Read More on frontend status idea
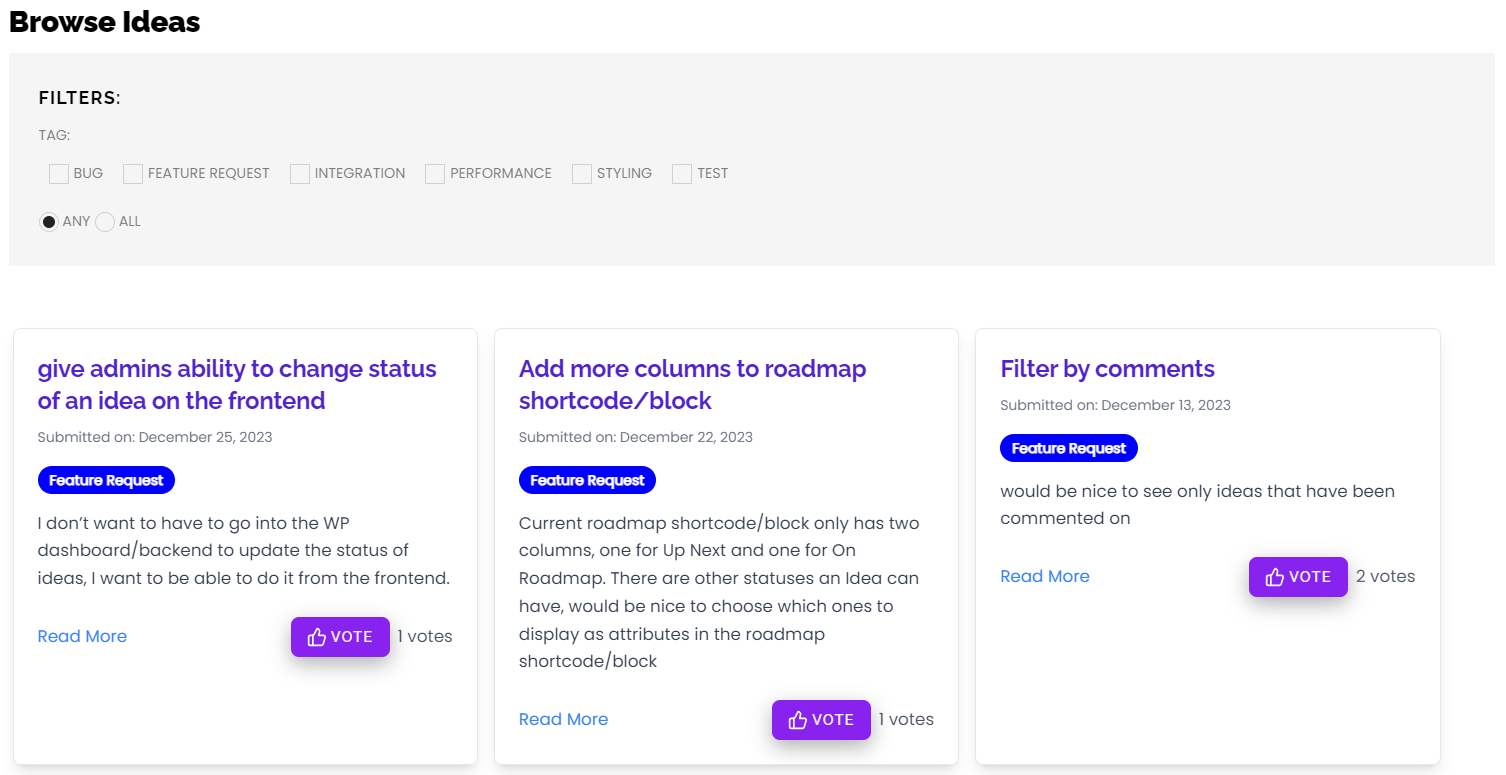The width and height of the screenshot is (1506, 775). click(x=82, y=637)
